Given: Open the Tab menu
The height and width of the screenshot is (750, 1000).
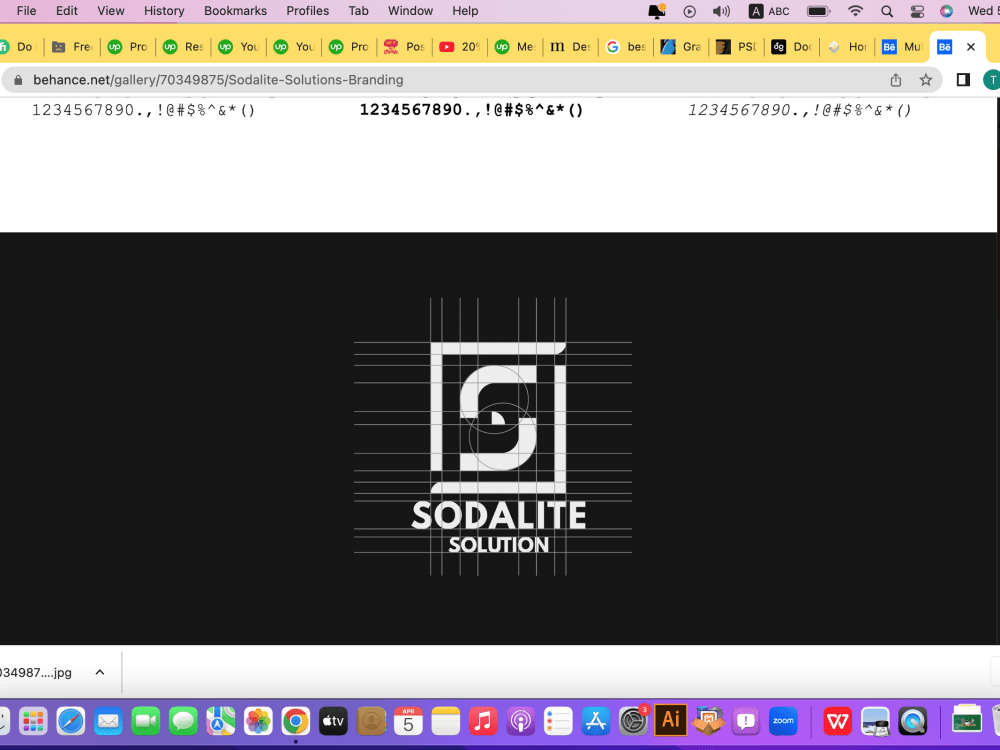Looking at the screenshot, I should (x=358, y=11).
